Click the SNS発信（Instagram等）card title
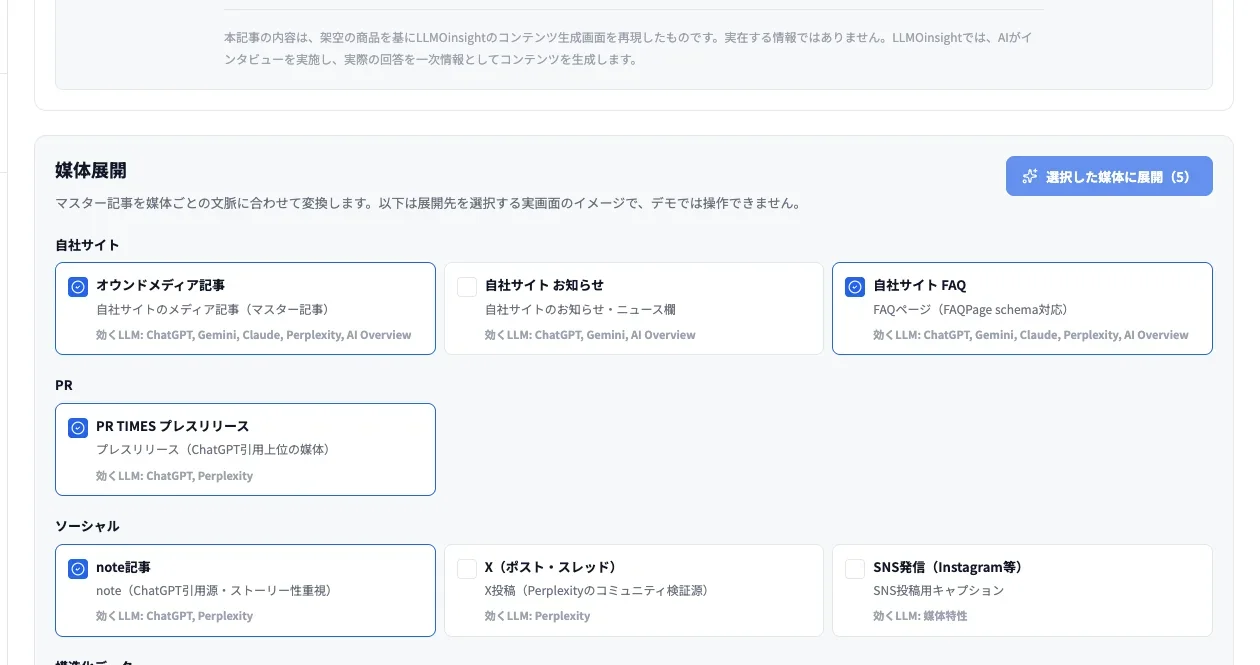1260x665 pixels. coord(948,567)
